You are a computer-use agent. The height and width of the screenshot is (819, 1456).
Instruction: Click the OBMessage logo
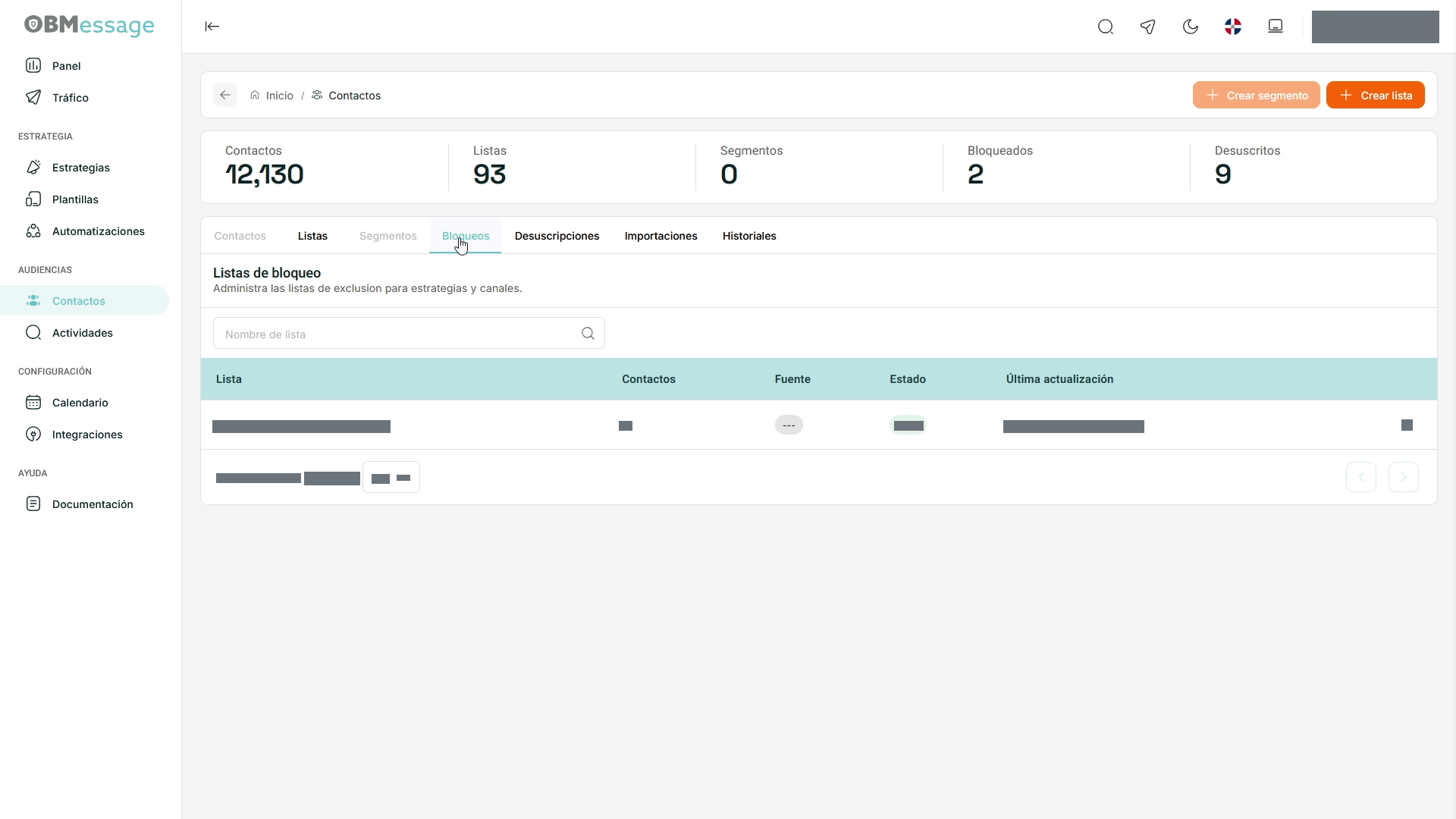click(89, 25)
